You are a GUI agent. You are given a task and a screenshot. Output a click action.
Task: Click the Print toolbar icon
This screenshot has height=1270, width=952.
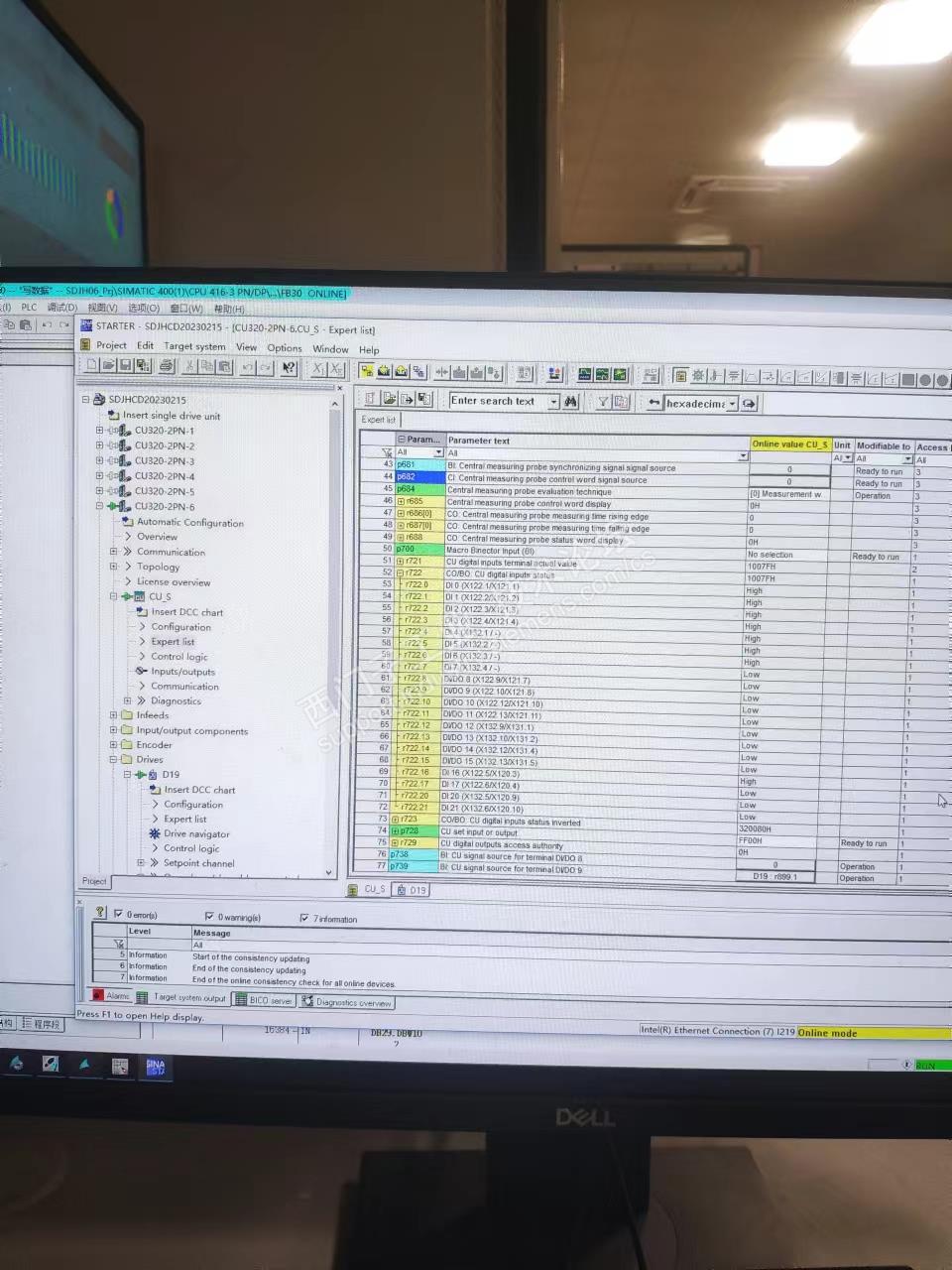(166, 366)
